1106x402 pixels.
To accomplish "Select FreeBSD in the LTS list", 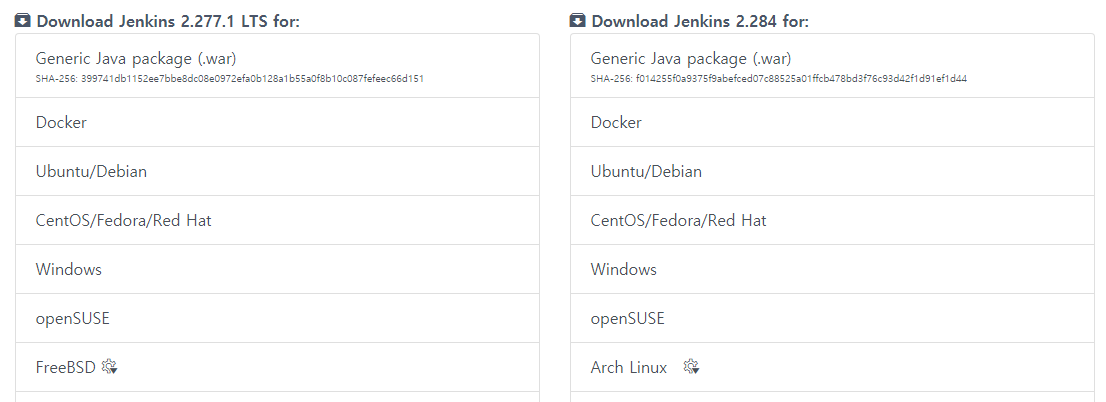I will pos(277,367).
